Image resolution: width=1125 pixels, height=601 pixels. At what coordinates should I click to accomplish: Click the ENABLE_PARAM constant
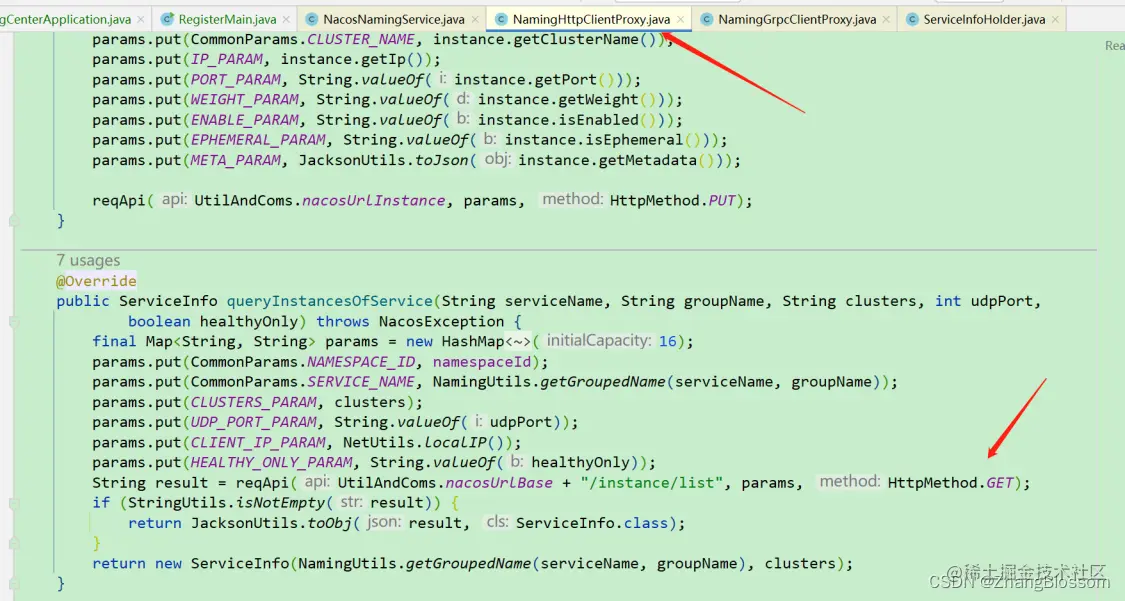(x=244, y=120)
